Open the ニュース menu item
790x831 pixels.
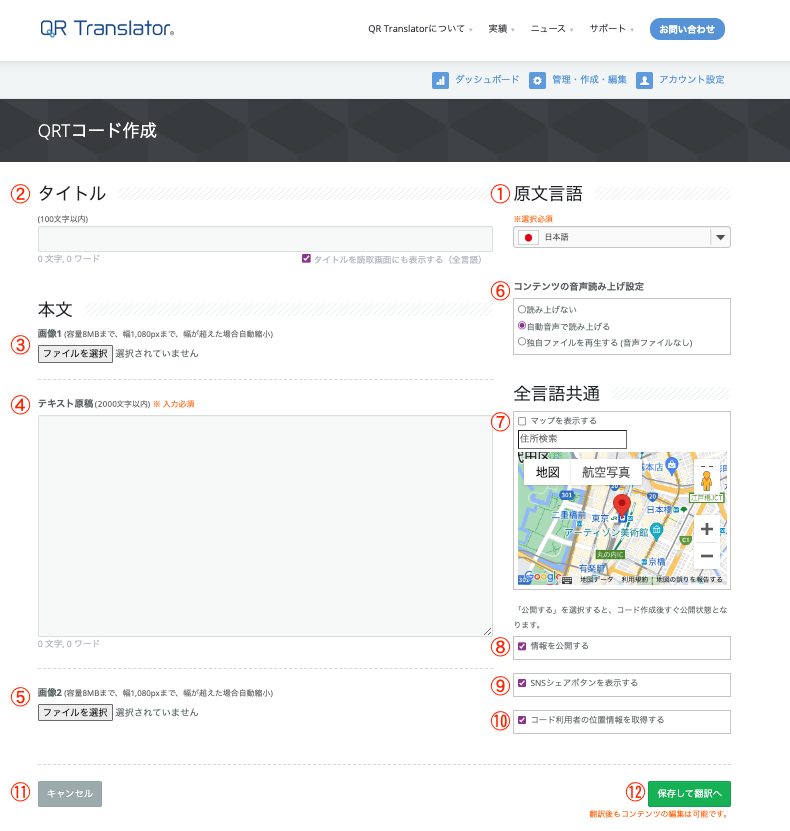point(552,29)
